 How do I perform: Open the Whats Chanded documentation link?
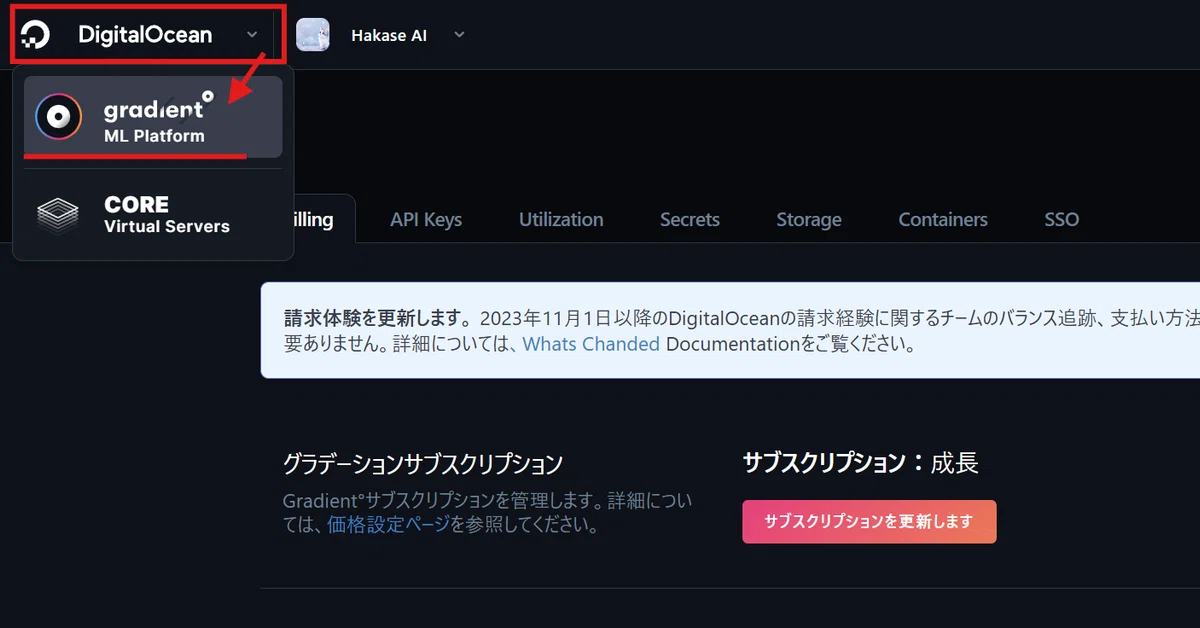coord(591,344)
